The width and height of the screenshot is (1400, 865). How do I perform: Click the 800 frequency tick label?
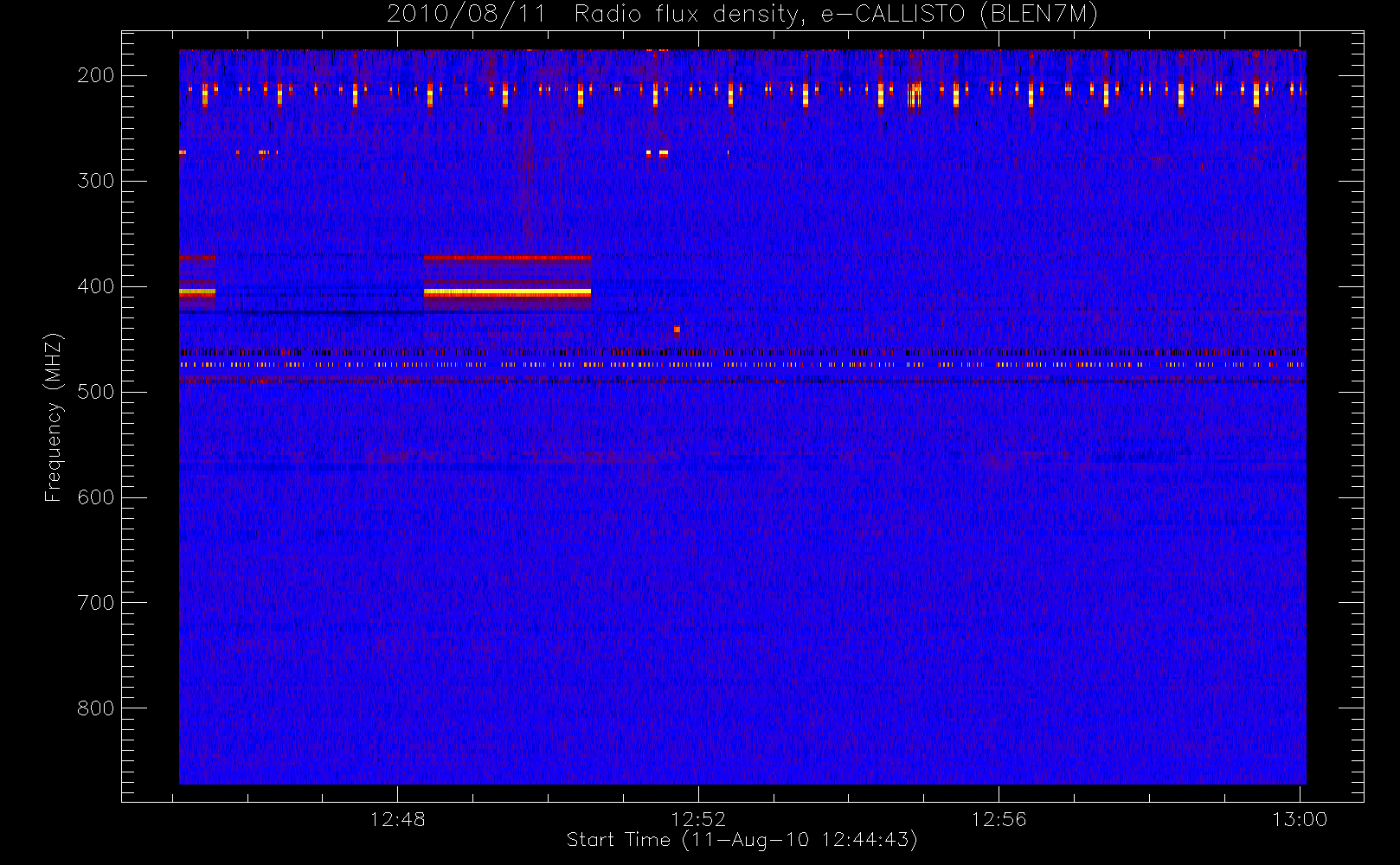96,708
